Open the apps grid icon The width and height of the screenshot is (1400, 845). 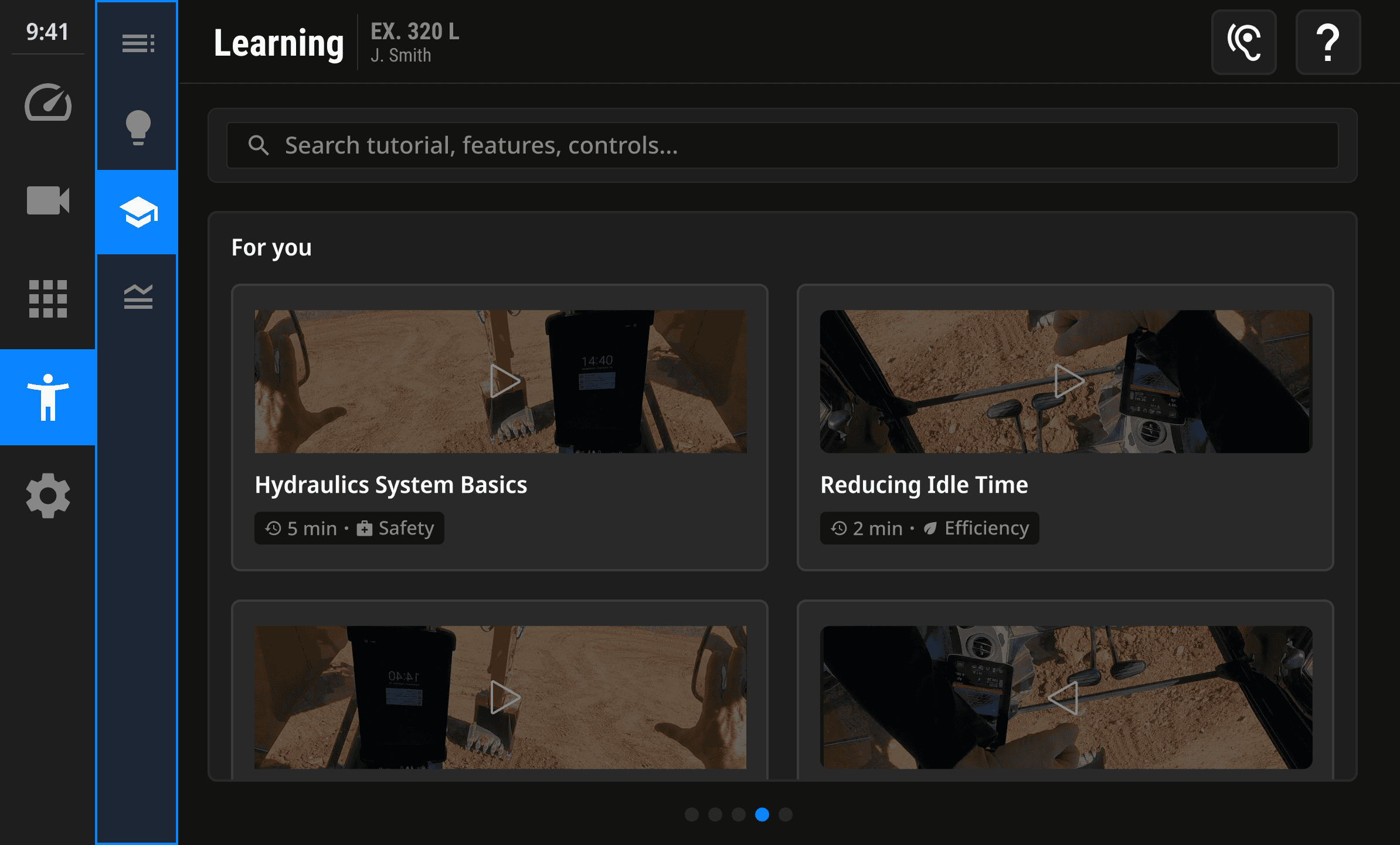48,299
